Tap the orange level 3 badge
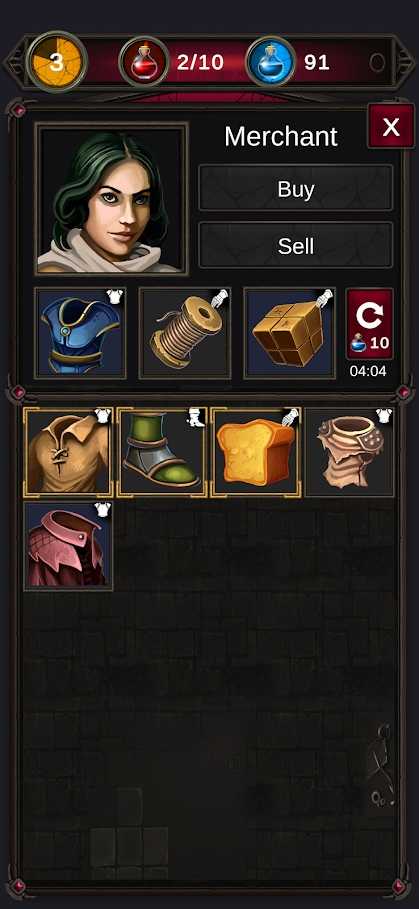Screen dimensions: 419x909 click(x=56, y=61)
